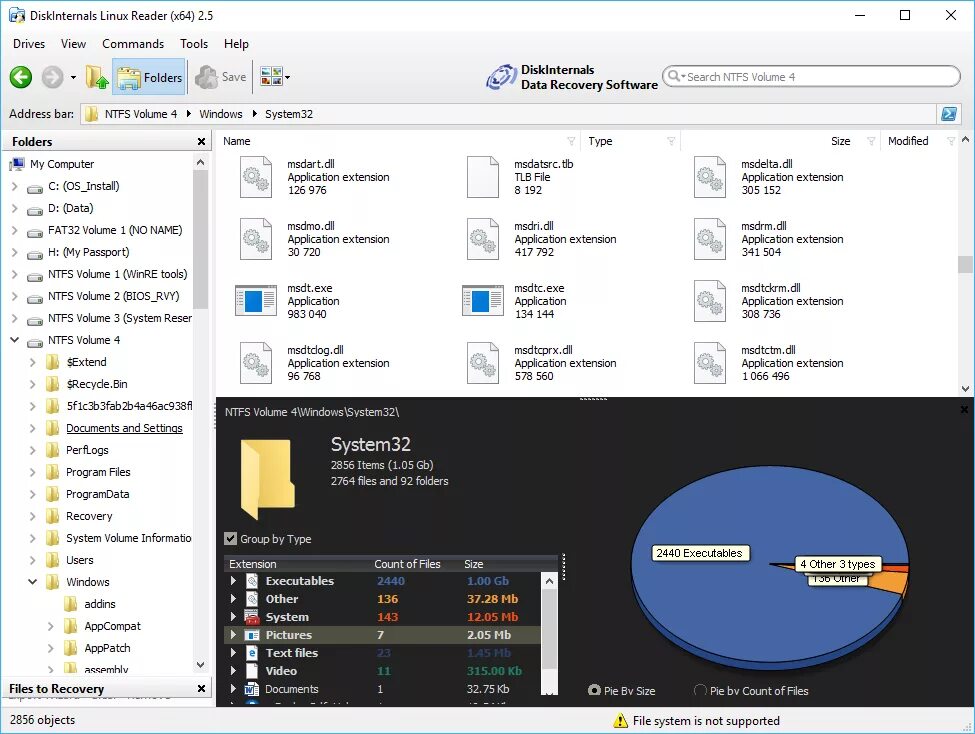Open the Help menu
Viewport: 975px width, 734px height.
coord(236,44)
